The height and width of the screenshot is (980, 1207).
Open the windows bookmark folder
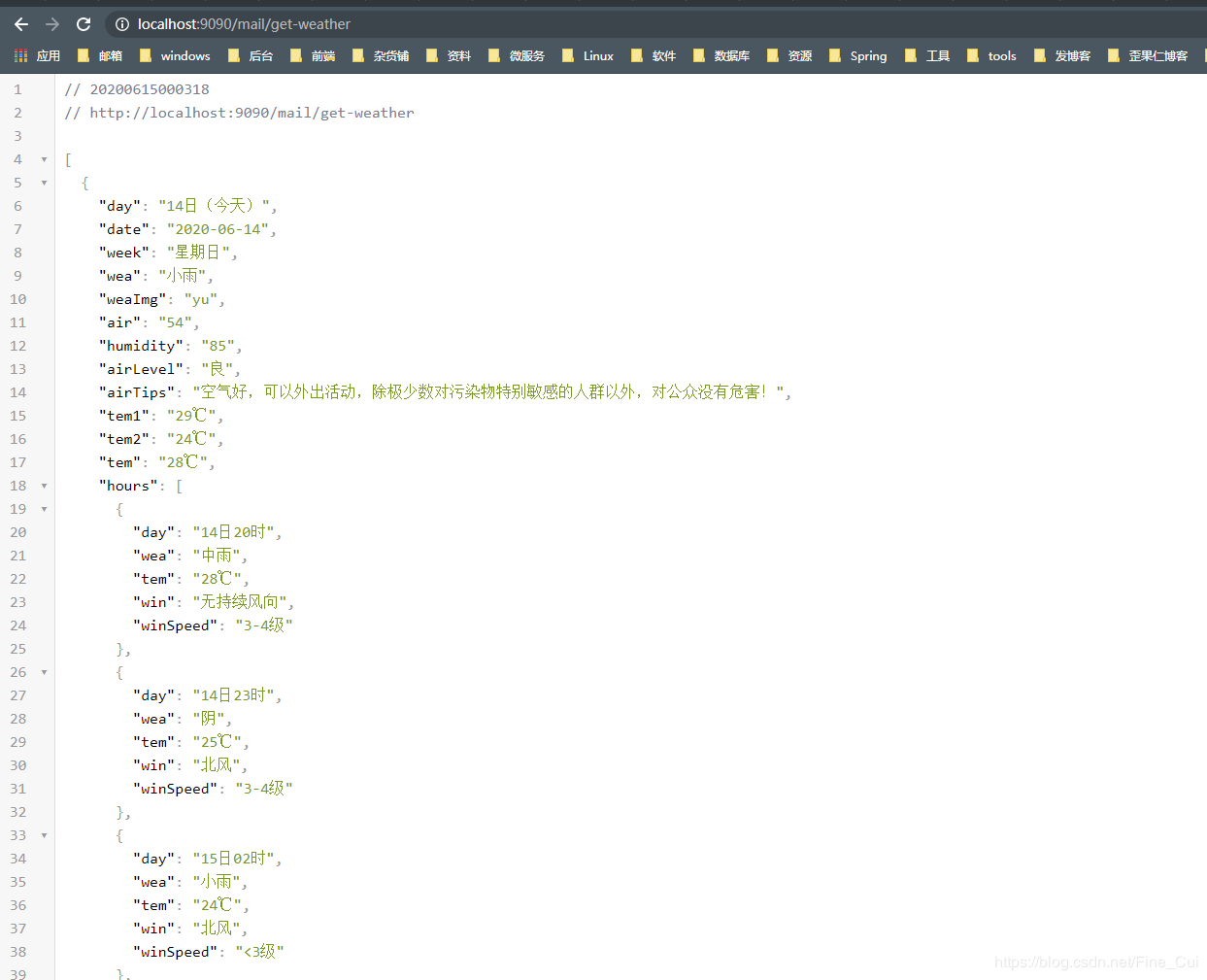(x=175, y=56)
